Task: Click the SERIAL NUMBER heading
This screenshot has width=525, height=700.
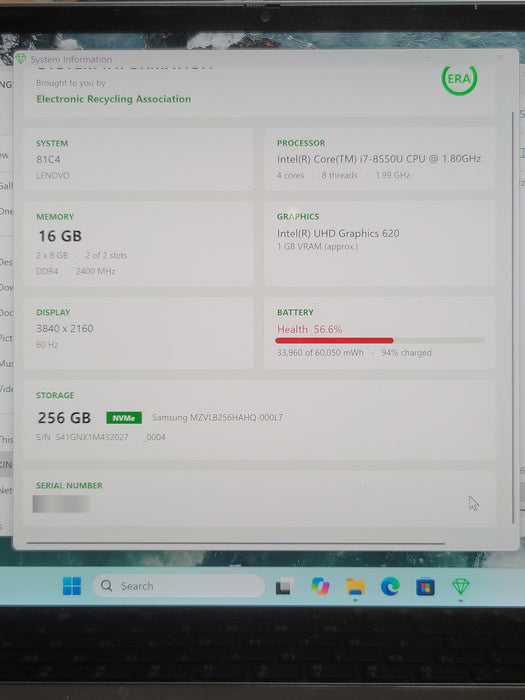Action: click(69, 485)
